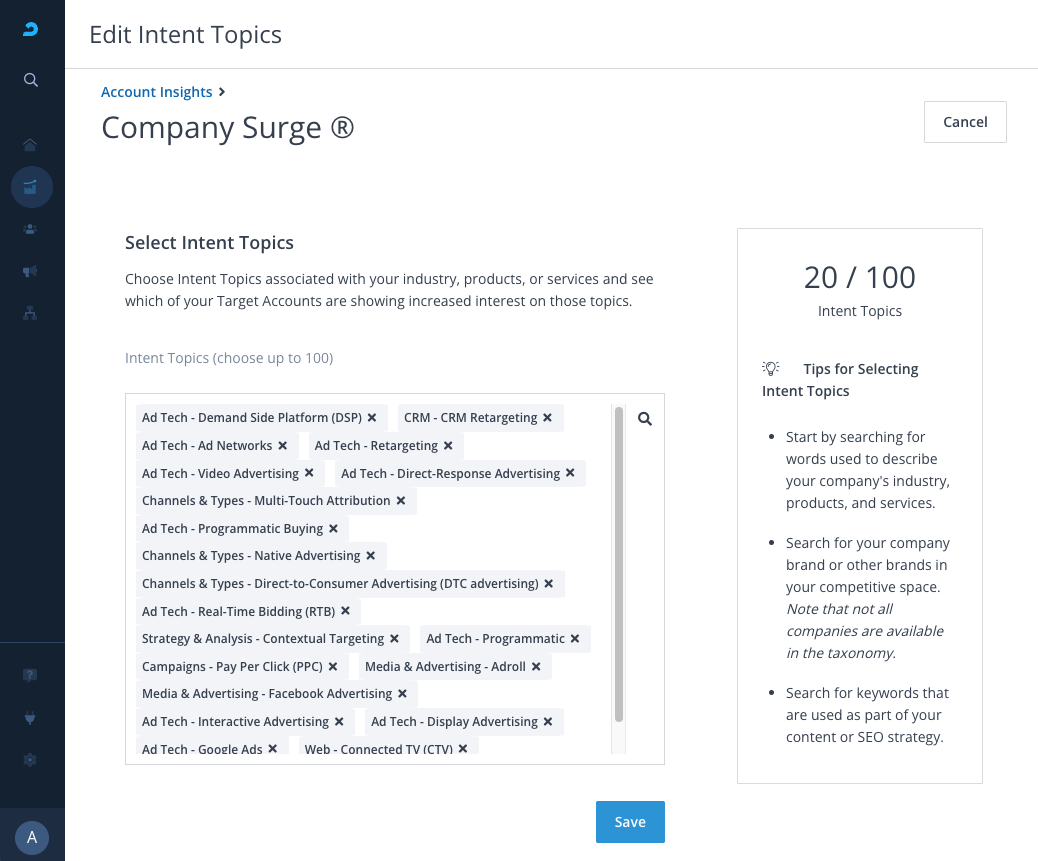This screenshot has height=861, width=1038.
Task: Click the logo at top of sidebar
Action: tap(31, 31)
